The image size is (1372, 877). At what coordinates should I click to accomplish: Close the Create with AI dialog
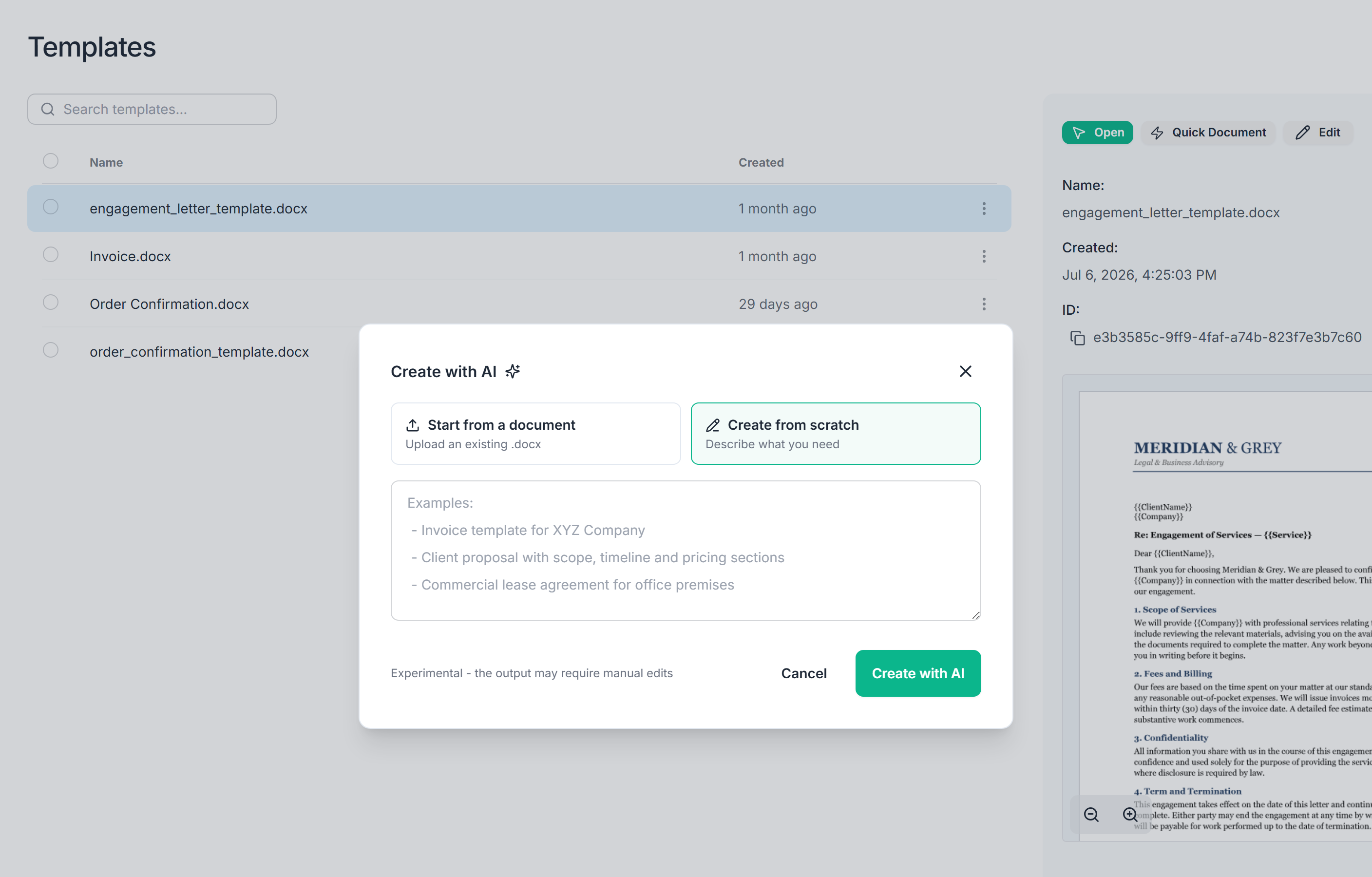[x=965, y=372]
